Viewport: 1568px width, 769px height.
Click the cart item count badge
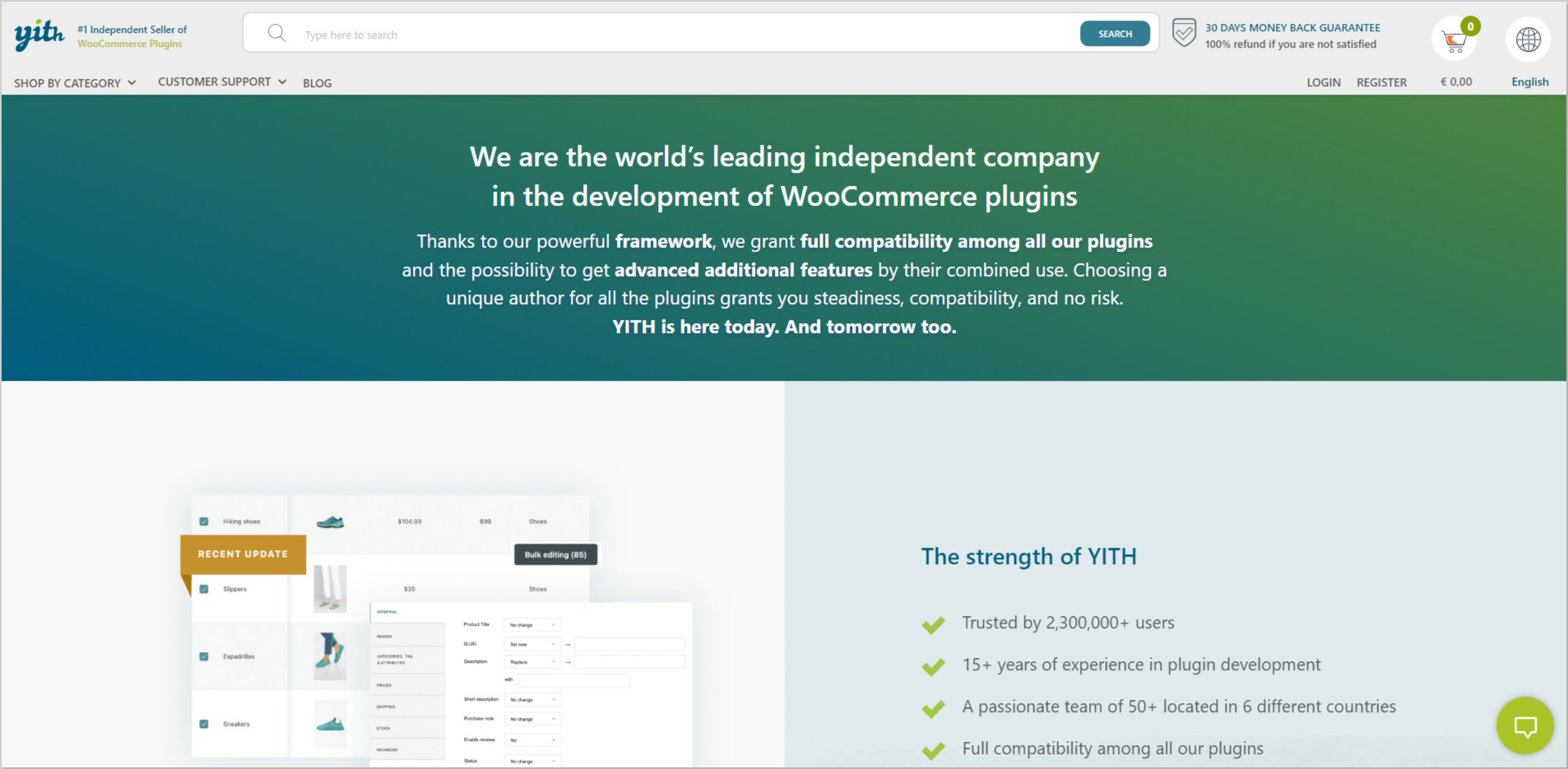[1470, 26]
